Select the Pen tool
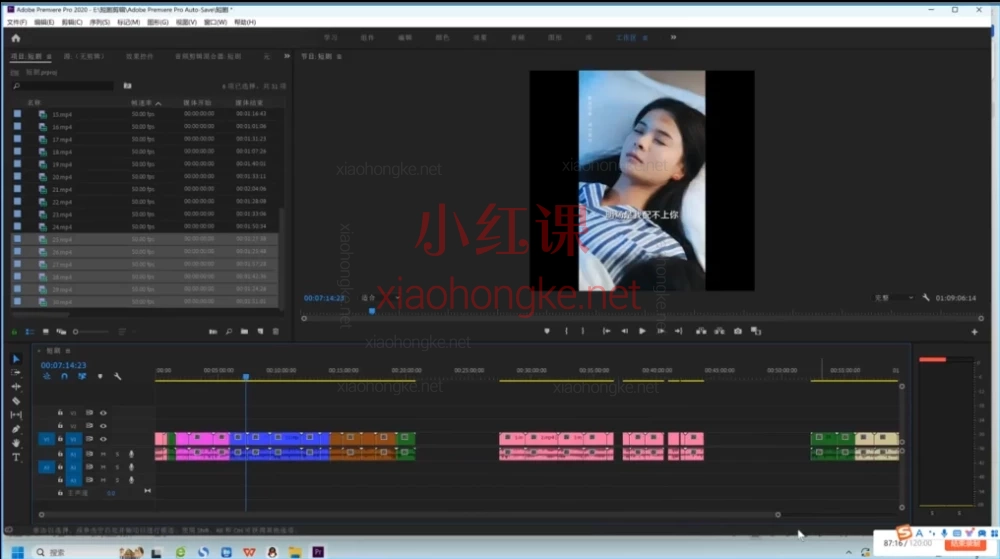Image resolution: width=1000 pixels, height=559 pixels. pos(16,429)
